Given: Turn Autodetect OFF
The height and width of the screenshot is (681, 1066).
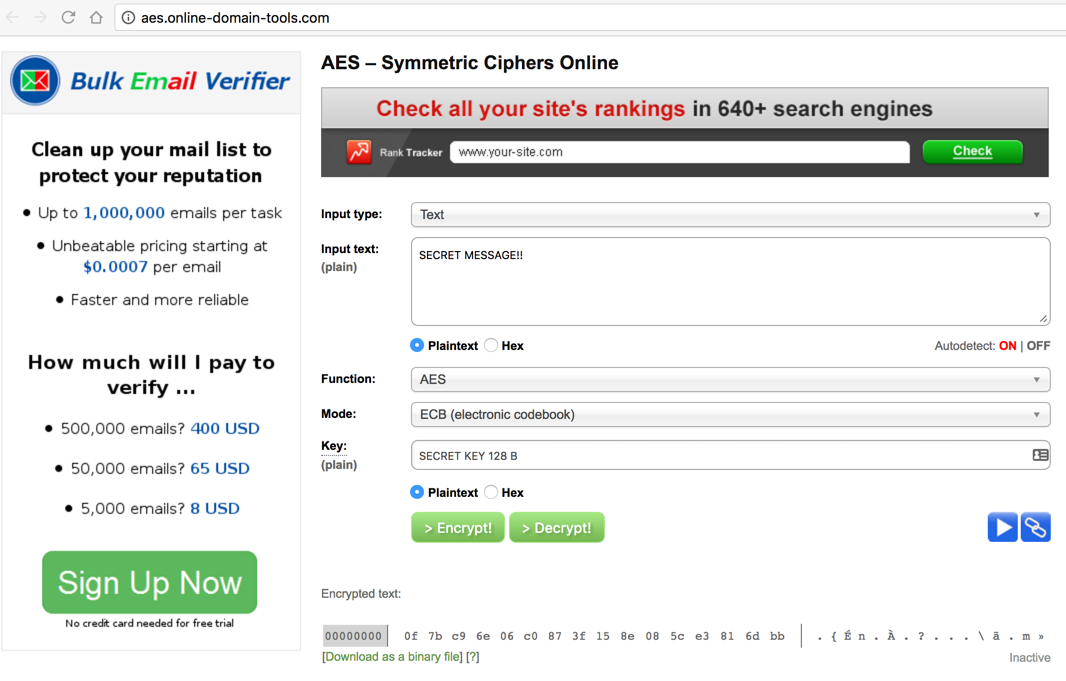Looking at the screenshot, I should click(1038, 346).
